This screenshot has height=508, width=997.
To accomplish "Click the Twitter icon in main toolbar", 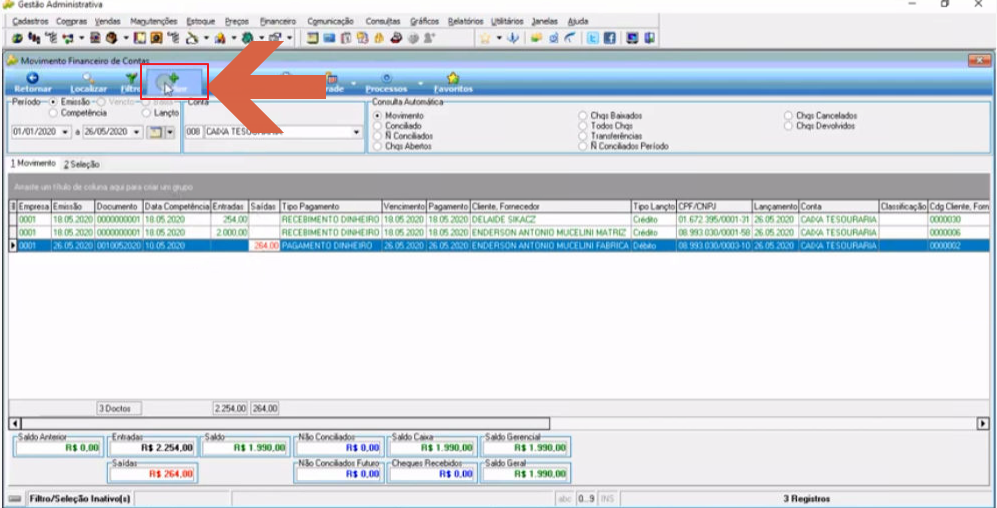I will [593, 38].
